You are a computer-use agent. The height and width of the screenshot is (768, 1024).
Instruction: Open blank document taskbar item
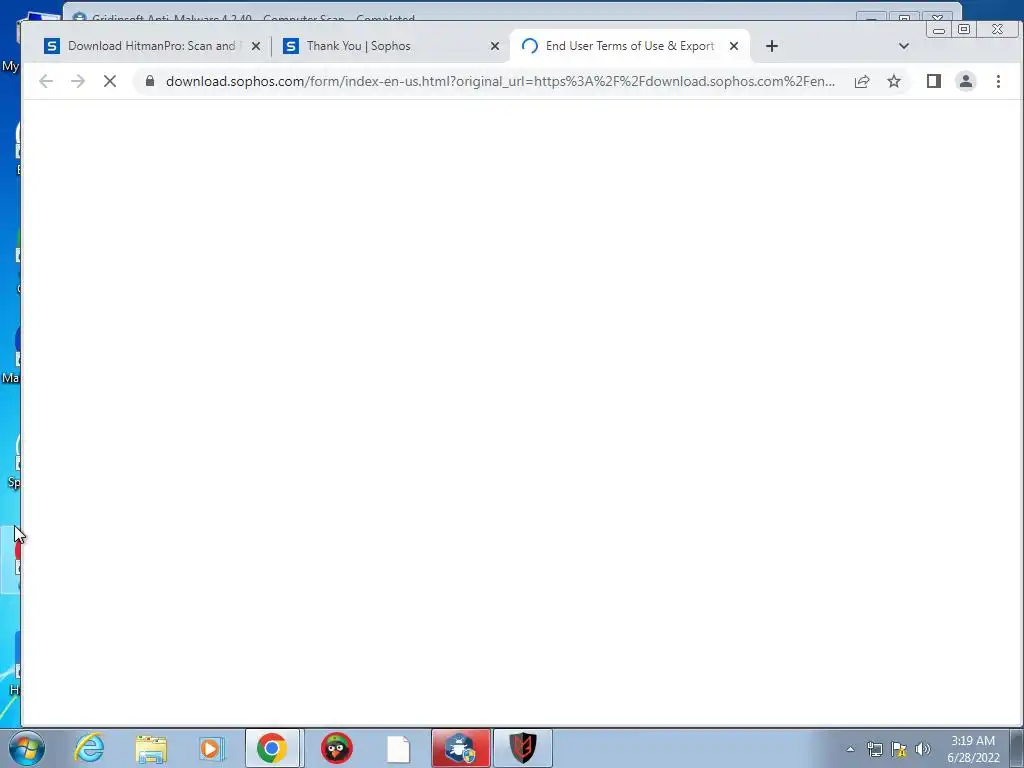coord(398,748)
